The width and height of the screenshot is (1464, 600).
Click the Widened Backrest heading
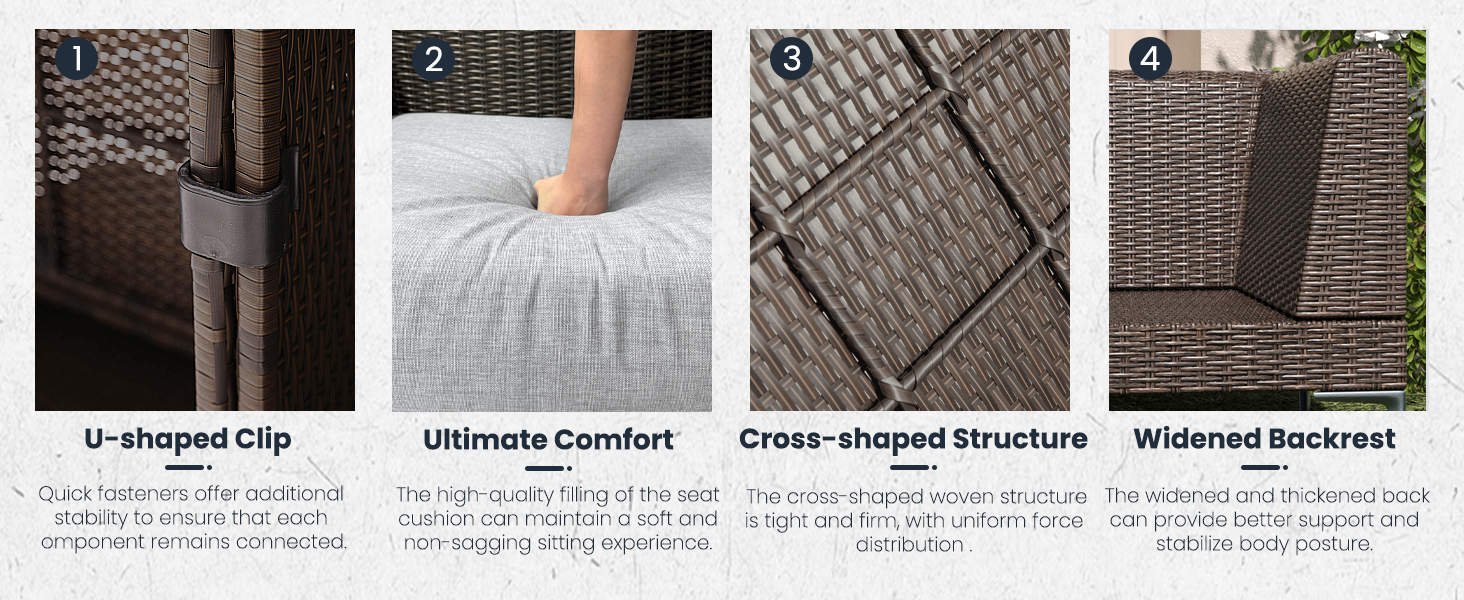[1265, 439]
